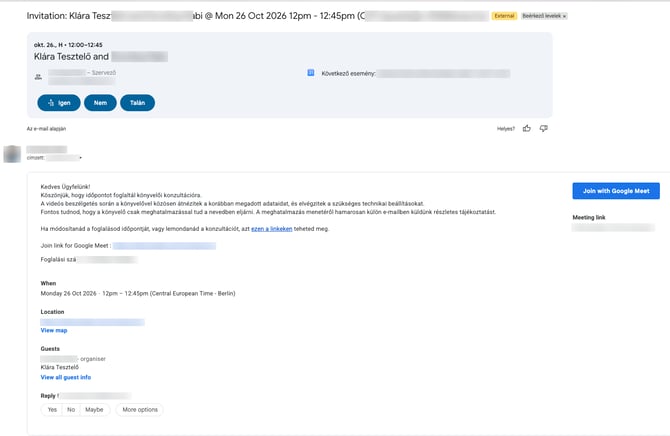Click the 'okt. 26., H • 12:00–12:45' date text

(x=68, y=45)
